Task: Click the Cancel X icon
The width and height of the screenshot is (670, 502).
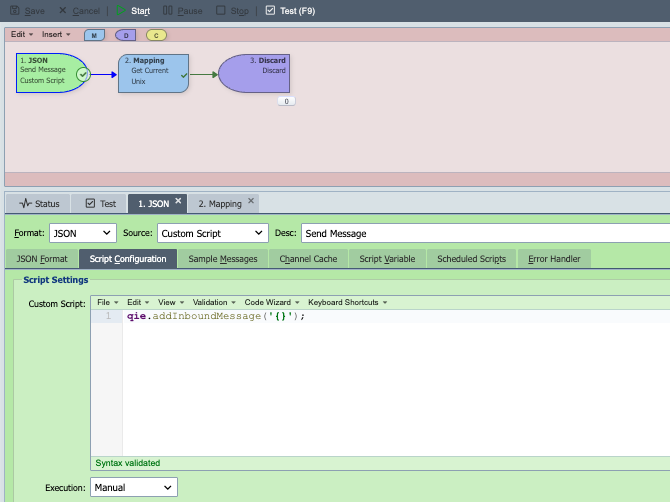Action: (62, 10)
